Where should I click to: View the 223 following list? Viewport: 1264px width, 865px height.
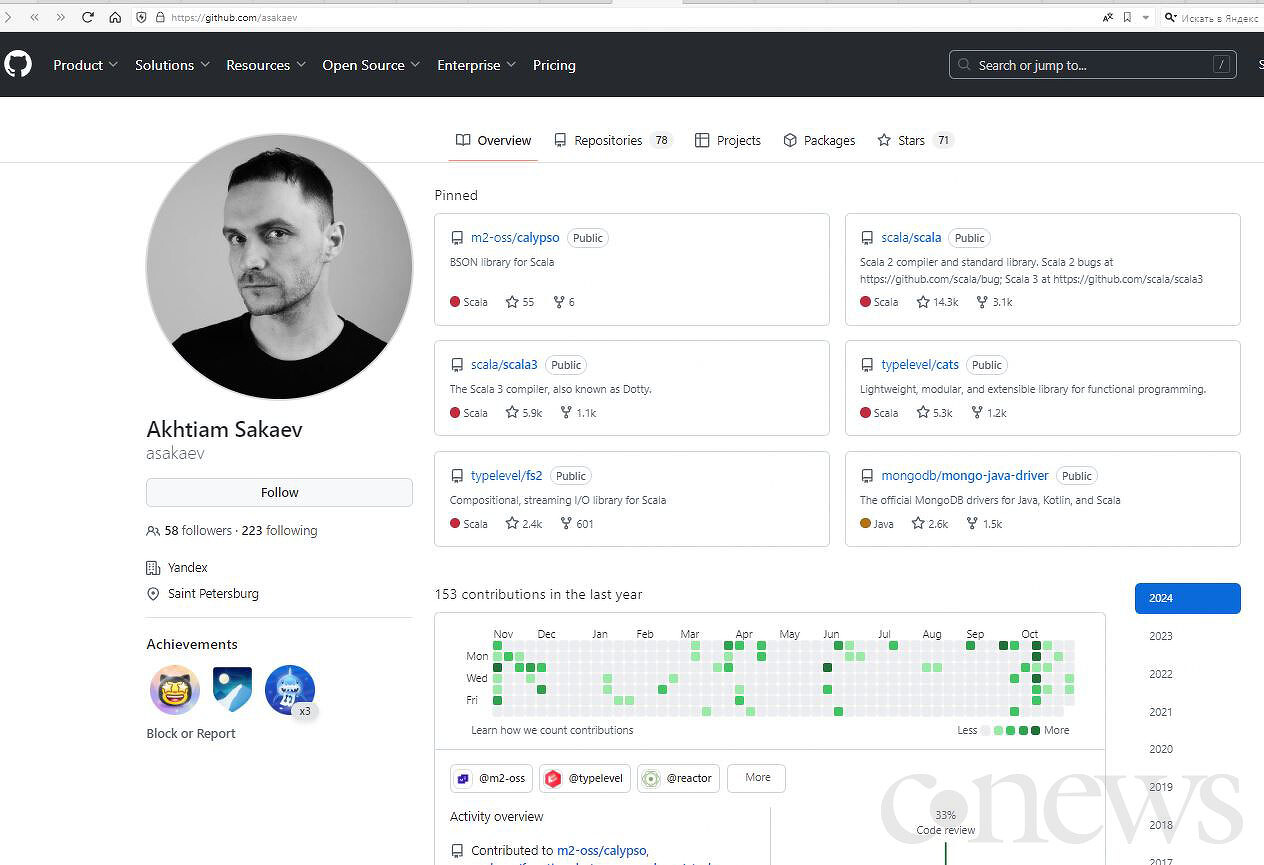point(279,531)
